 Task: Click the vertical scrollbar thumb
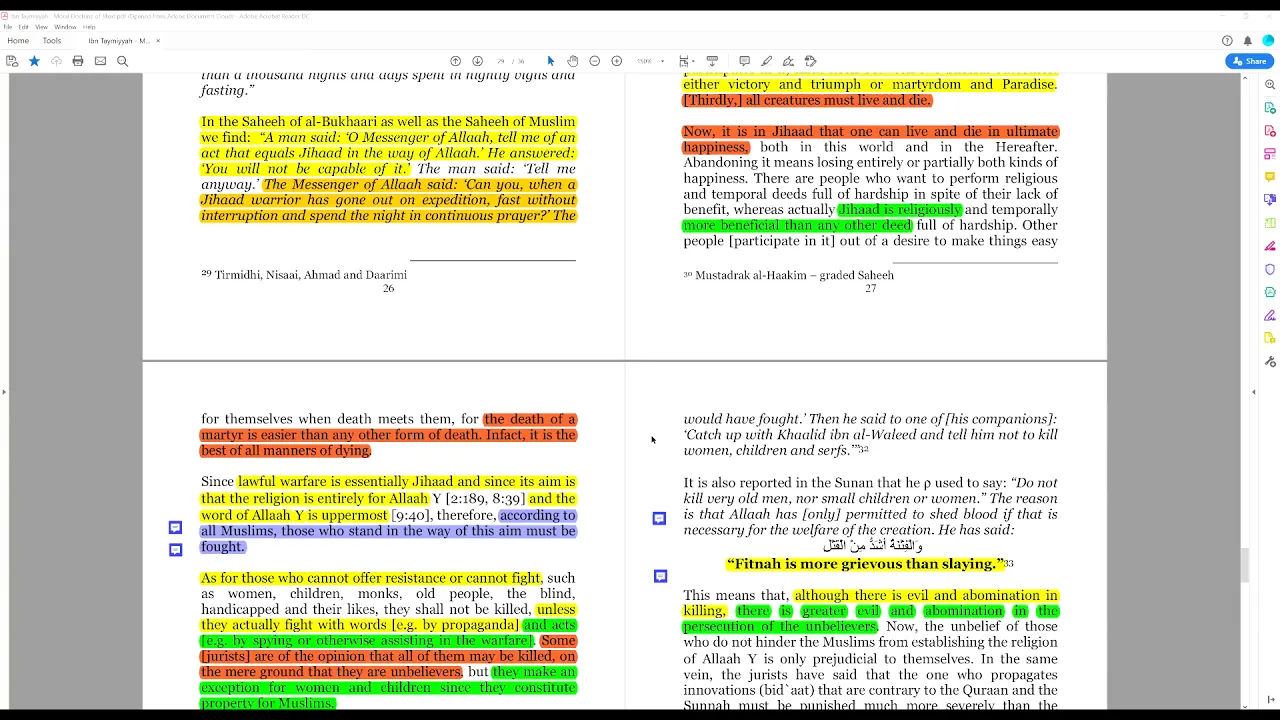click(1245, 565)
